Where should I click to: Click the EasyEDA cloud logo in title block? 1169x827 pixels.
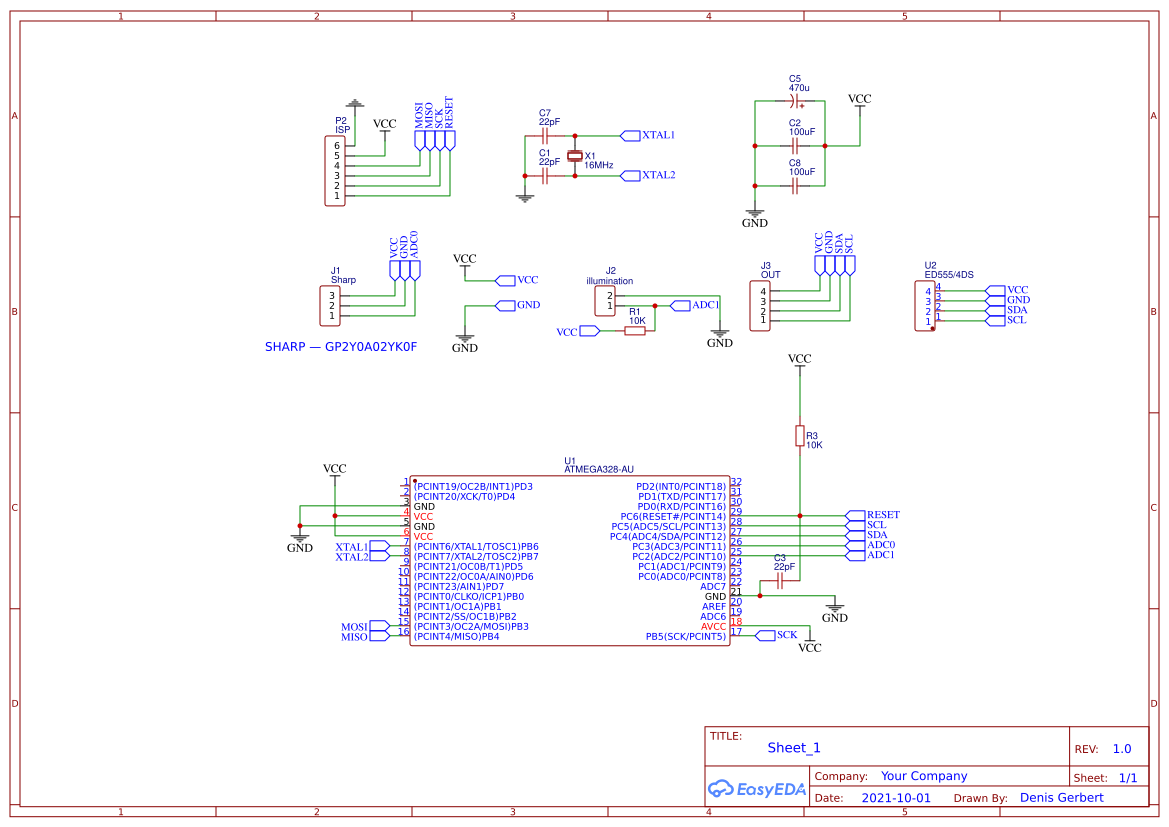pyautogui.click(x=723, y=789)
